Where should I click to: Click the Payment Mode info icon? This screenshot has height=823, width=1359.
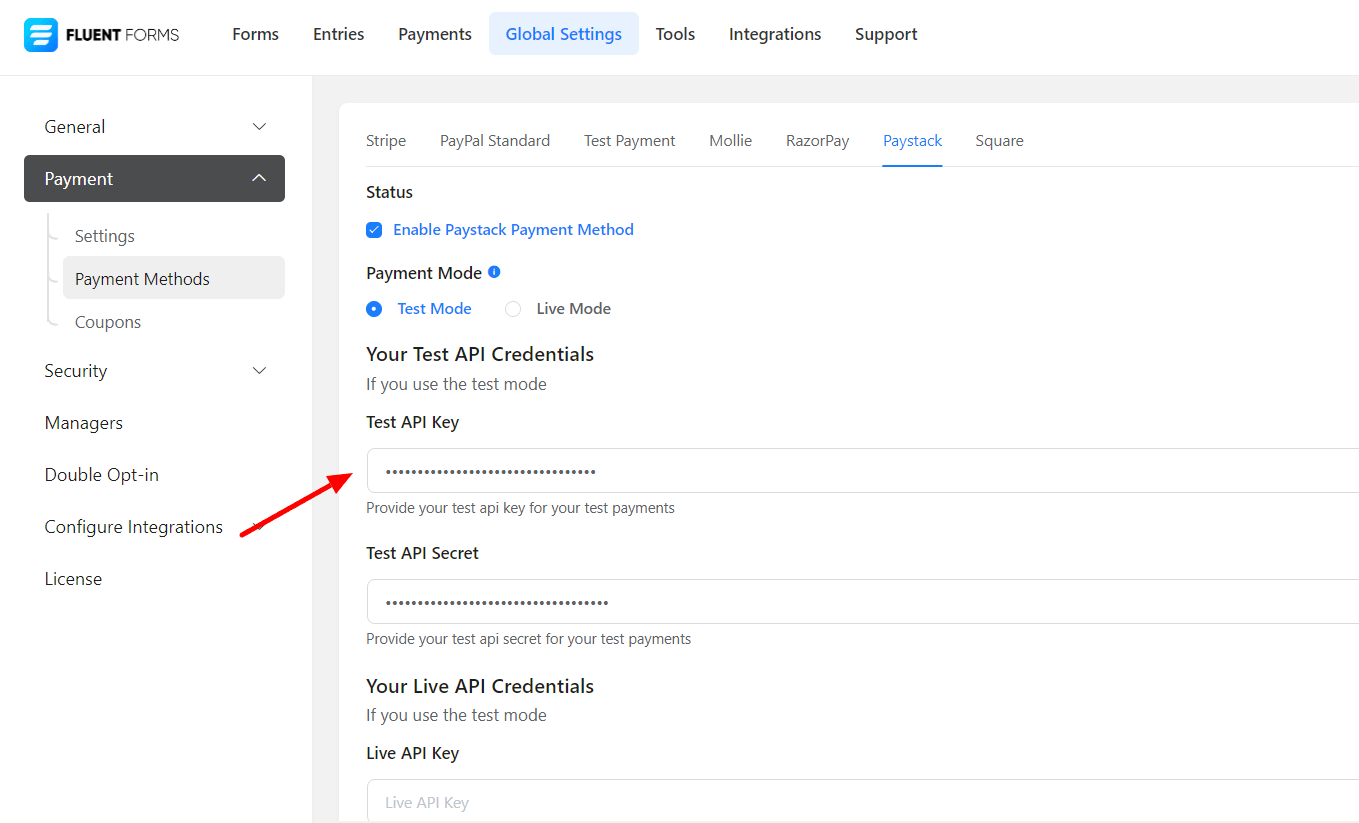(x=494, y=272)
